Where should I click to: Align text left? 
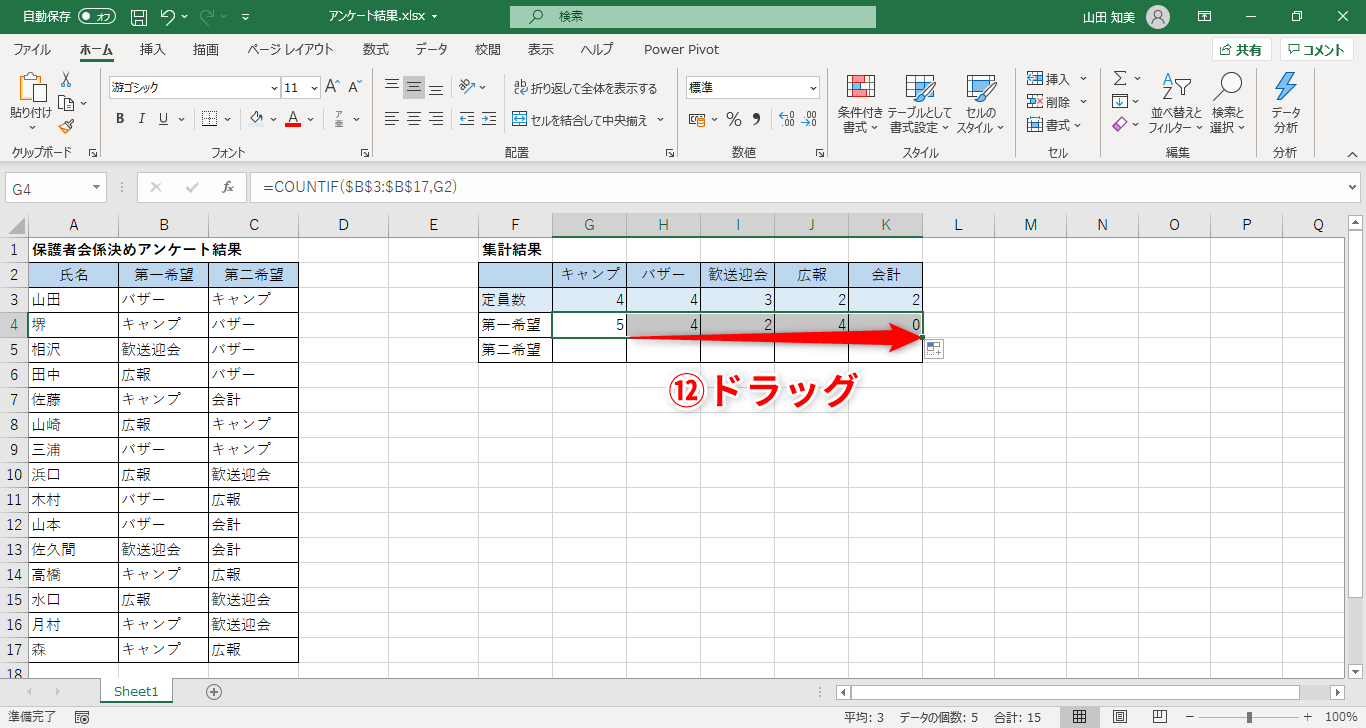point(392,119)
